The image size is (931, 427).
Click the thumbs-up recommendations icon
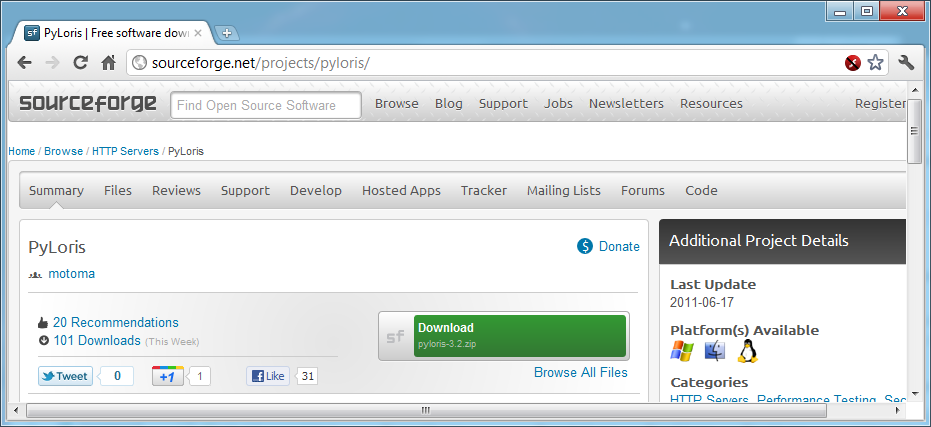pos(43,323)
